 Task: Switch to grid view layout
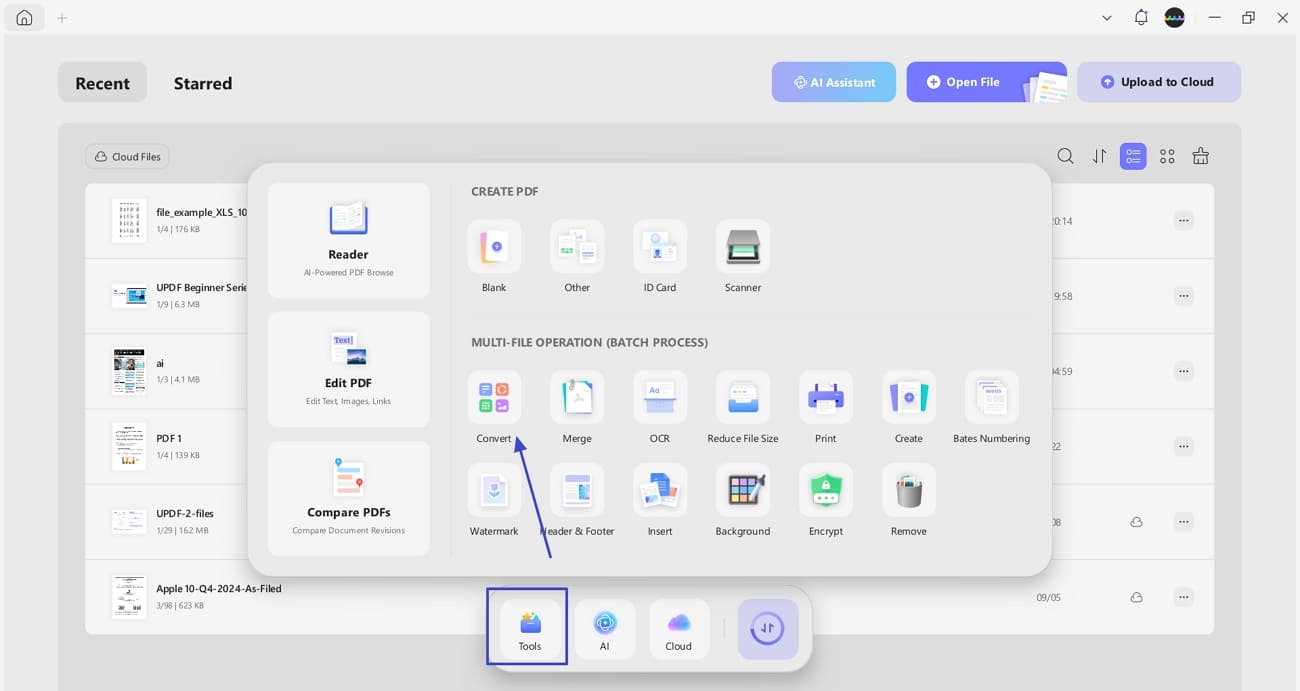pyautogui.click(x=1167, y=156)
